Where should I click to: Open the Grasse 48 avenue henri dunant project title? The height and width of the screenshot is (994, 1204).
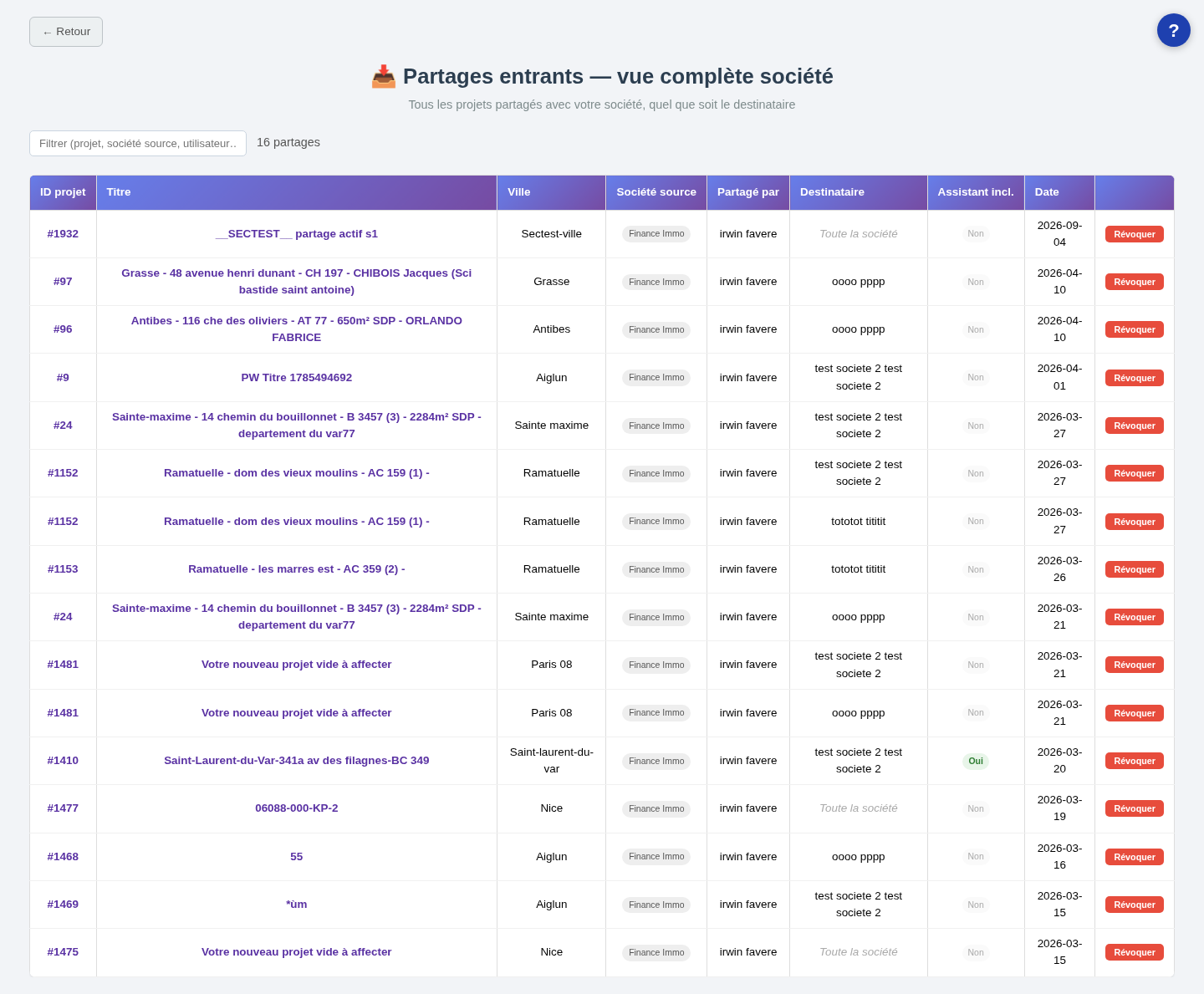(297, 282)
